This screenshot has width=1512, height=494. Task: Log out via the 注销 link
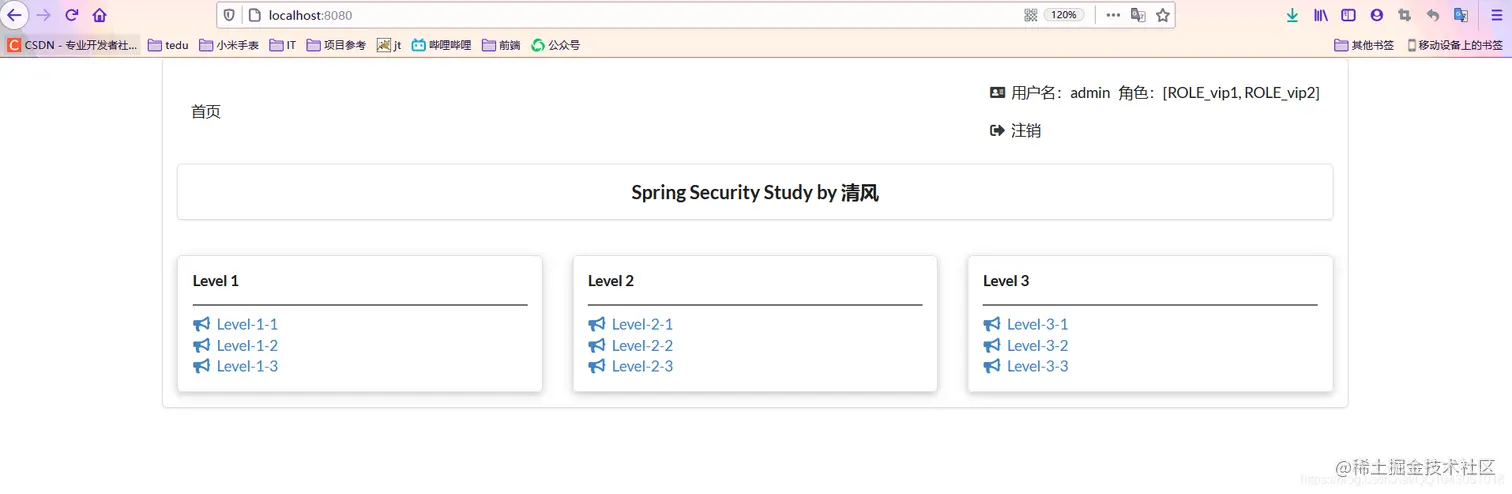click(1026, 131)
